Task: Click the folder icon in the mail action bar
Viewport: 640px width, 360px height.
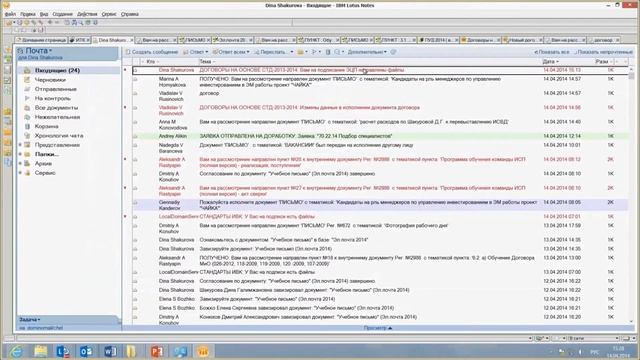Action: (x=300, y=52)
